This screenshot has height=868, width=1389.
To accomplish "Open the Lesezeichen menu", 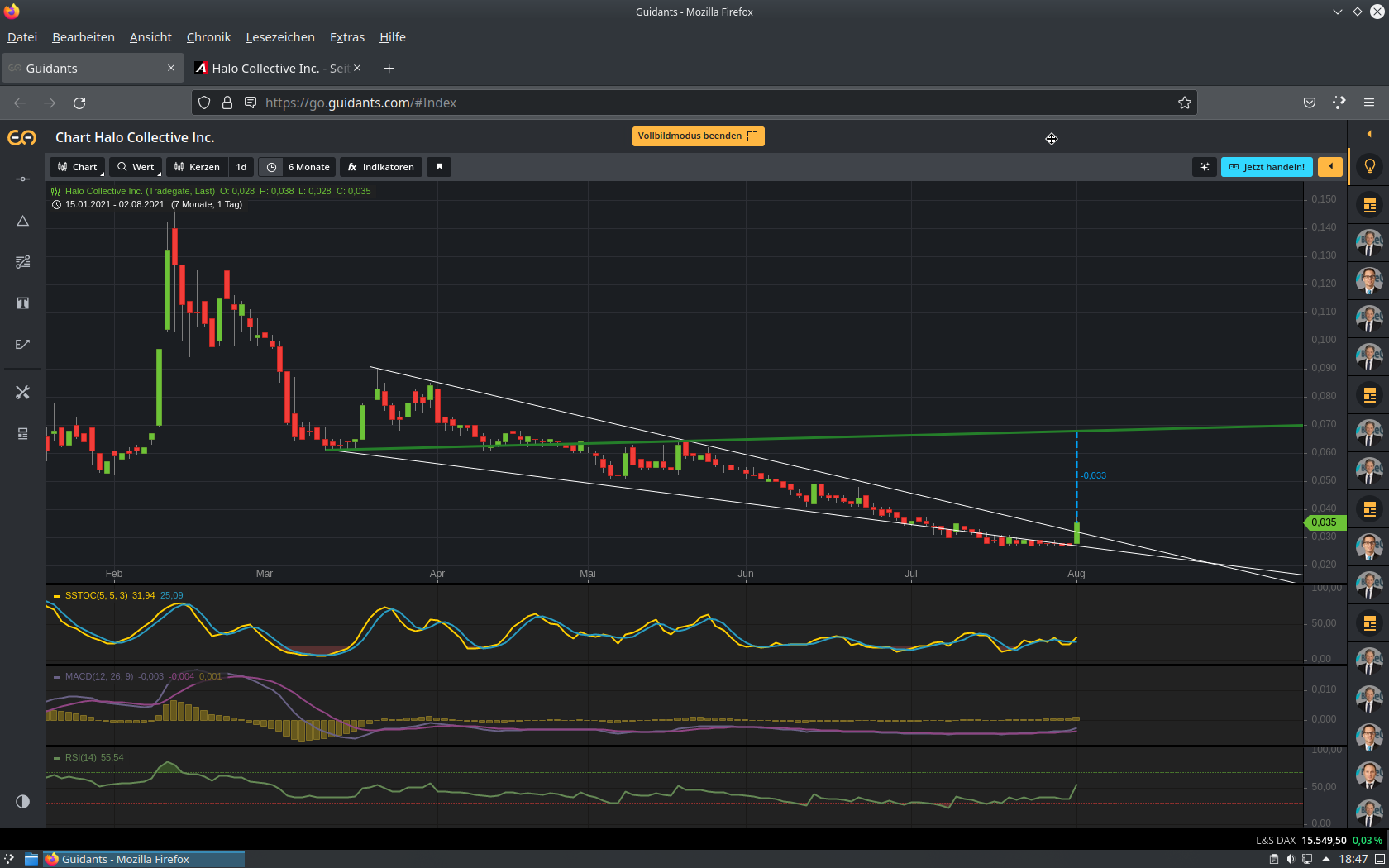I will point(279,37).
